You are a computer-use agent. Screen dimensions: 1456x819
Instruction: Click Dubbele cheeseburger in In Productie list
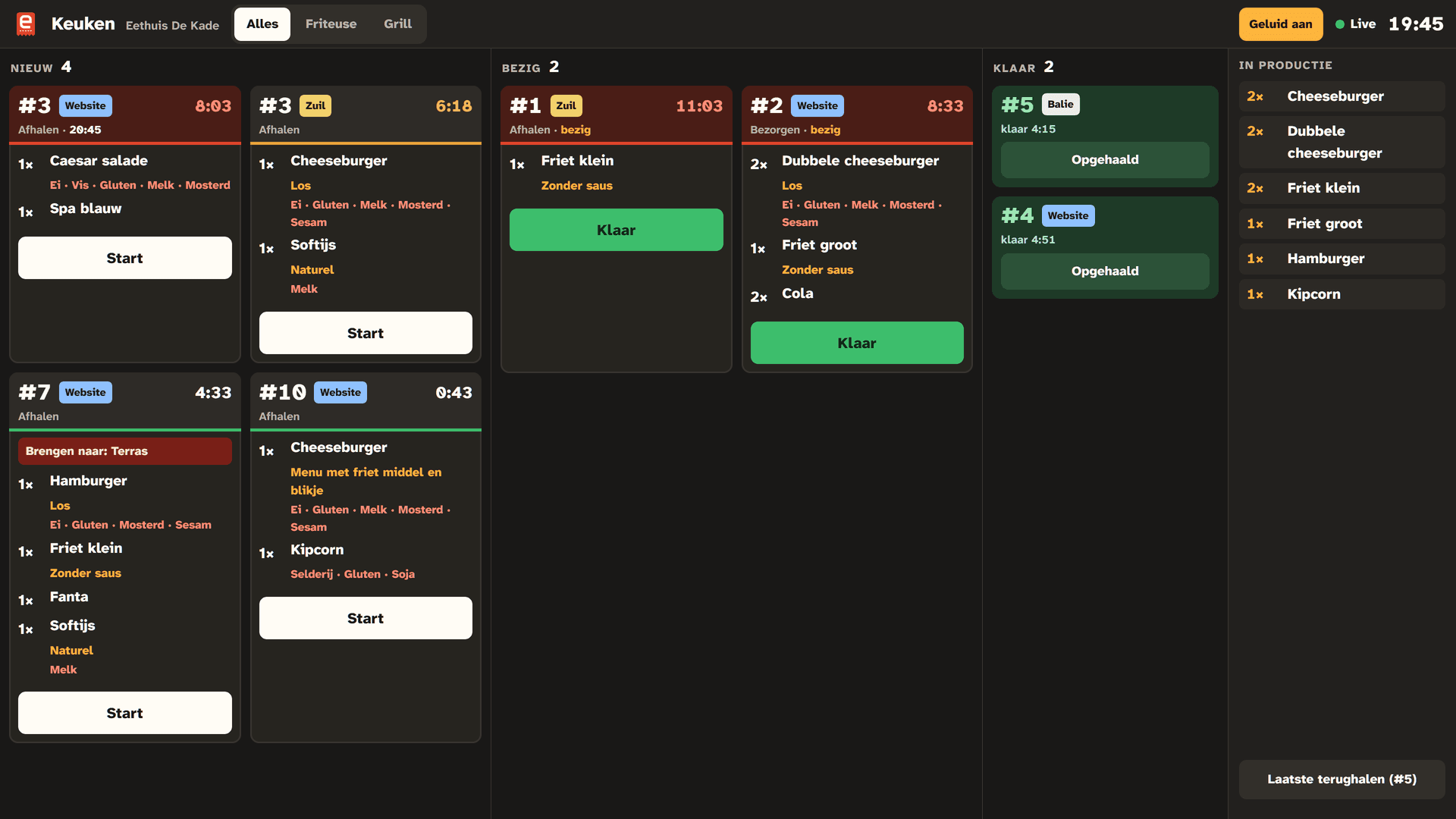click(x=1341, y=142)
